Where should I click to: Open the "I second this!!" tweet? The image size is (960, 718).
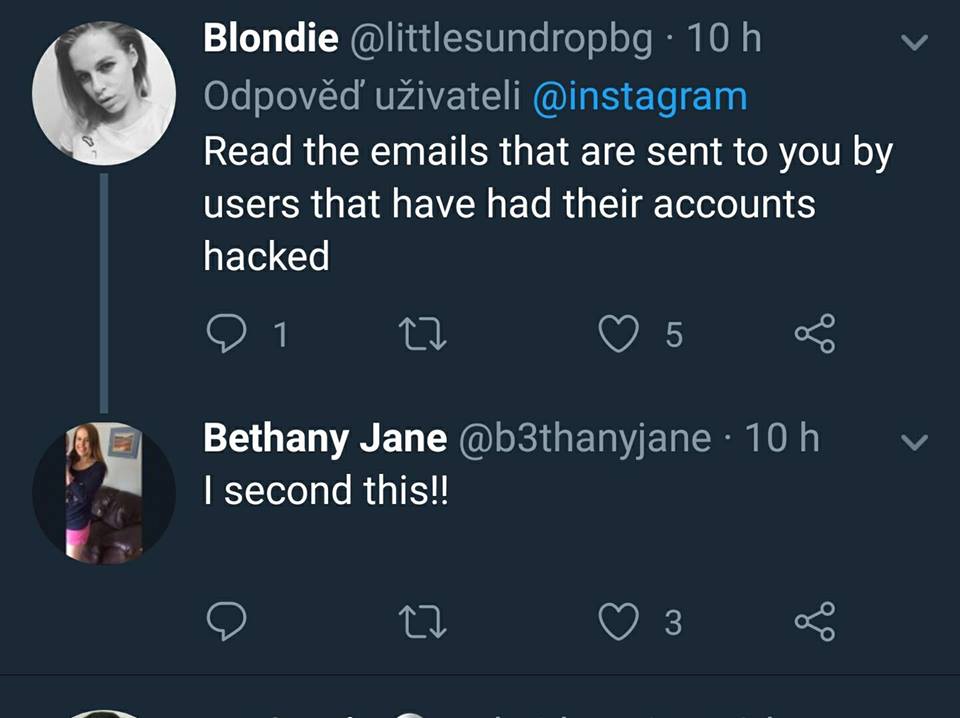[x=326, y=491]
